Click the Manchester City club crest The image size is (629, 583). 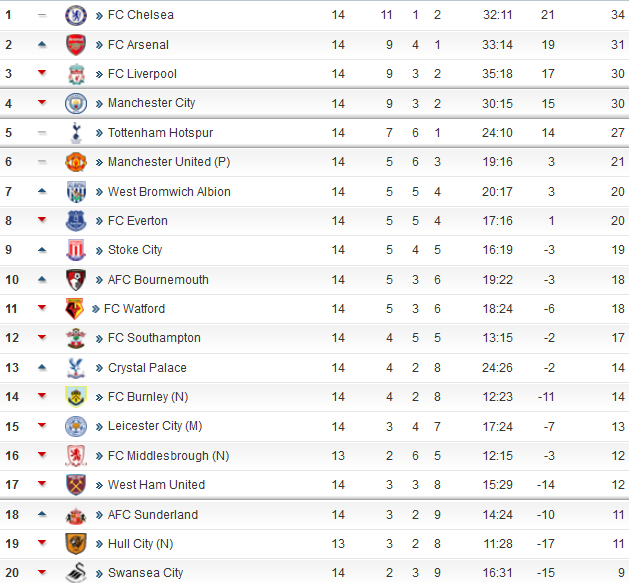pos(76,104)
